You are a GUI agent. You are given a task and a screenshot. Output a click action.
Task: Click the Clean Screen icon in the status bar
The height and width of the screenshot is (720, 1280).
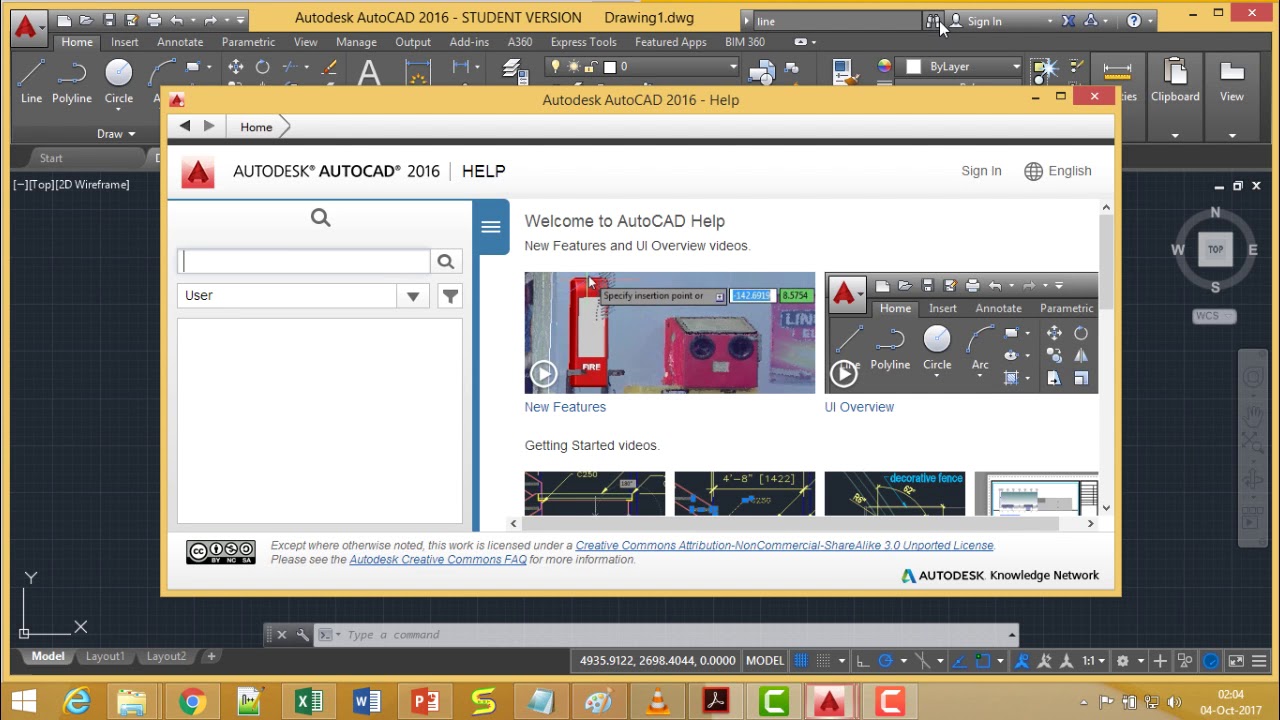point(1236,661)
